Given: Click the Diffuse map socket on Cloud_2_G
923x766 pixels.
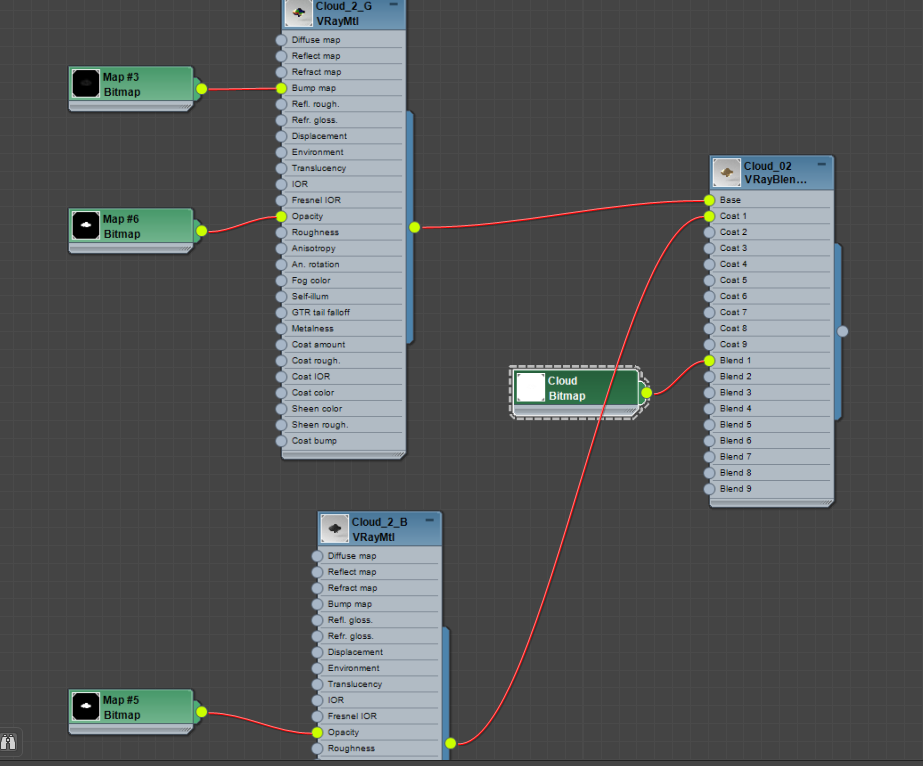Looking at the screenshot, I should [x=281, y=40].
